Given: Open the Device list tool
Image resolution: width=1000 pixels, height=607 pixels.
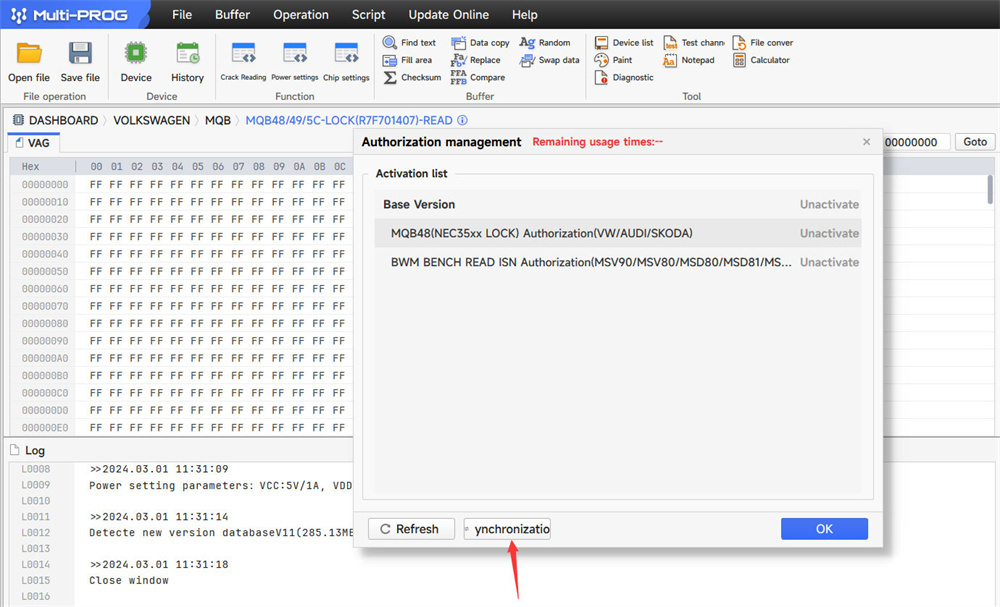Looking at the screenshot, I should [x=624, y=43].
